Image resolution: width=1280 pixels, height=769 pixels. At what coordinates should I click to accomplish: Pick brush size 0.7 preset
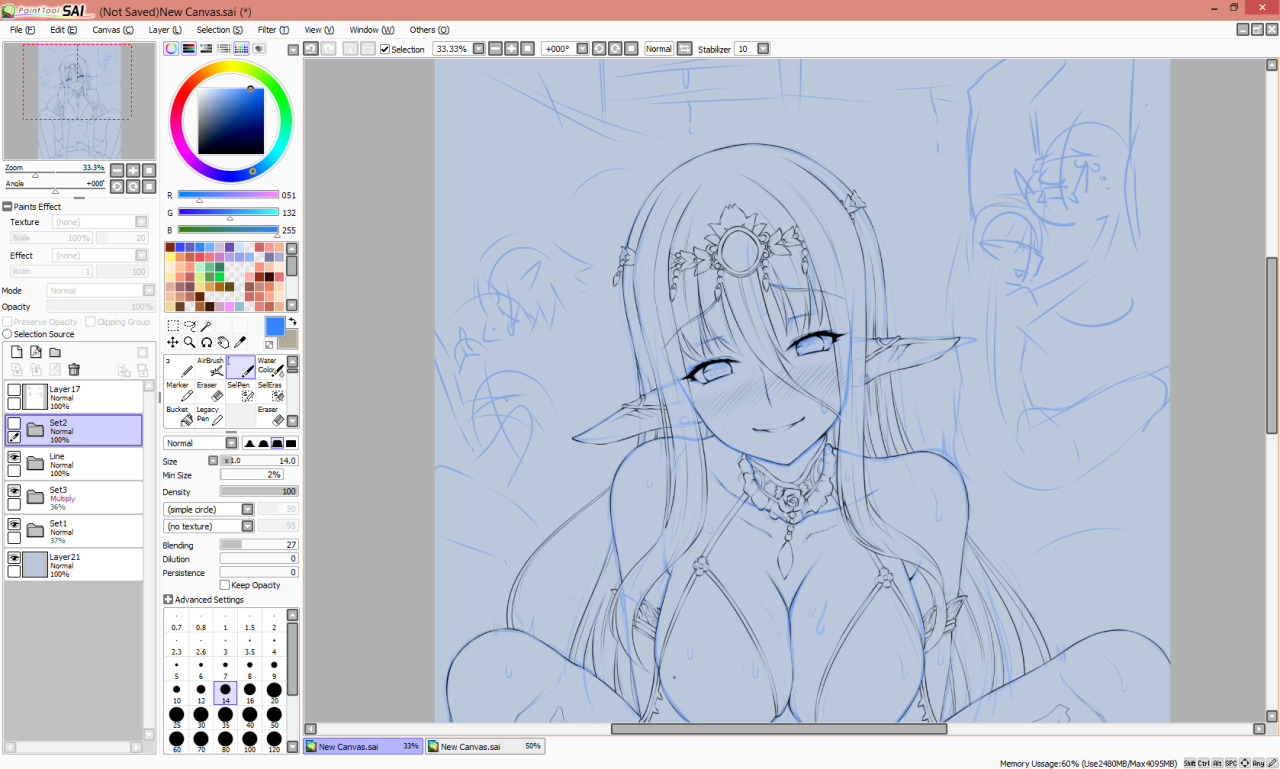point(177,622)
